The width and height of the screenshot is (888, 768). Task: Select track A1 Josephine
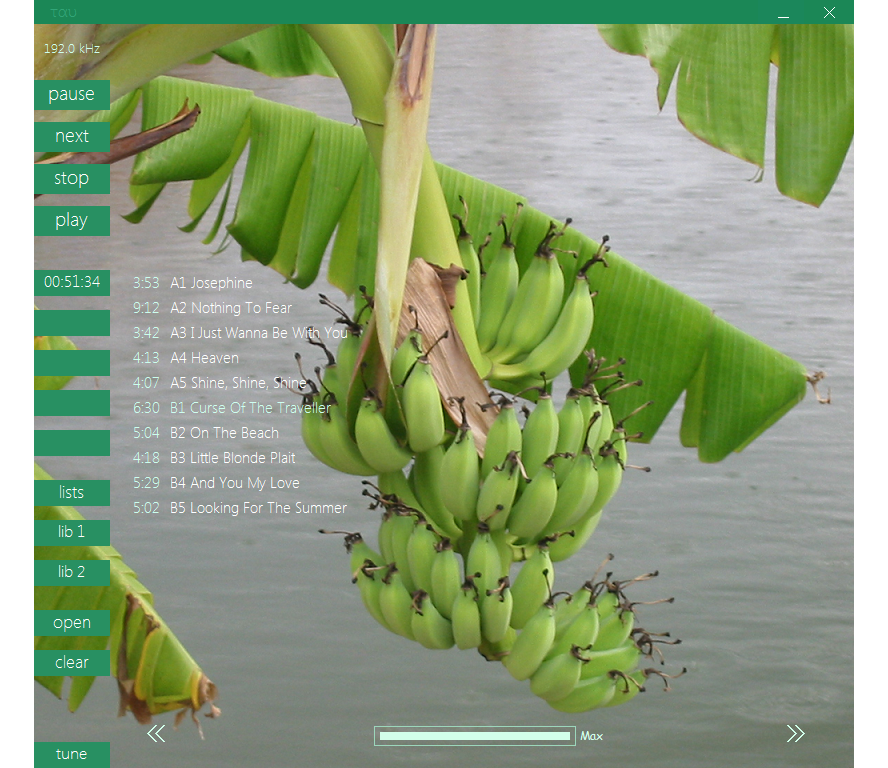211,283
